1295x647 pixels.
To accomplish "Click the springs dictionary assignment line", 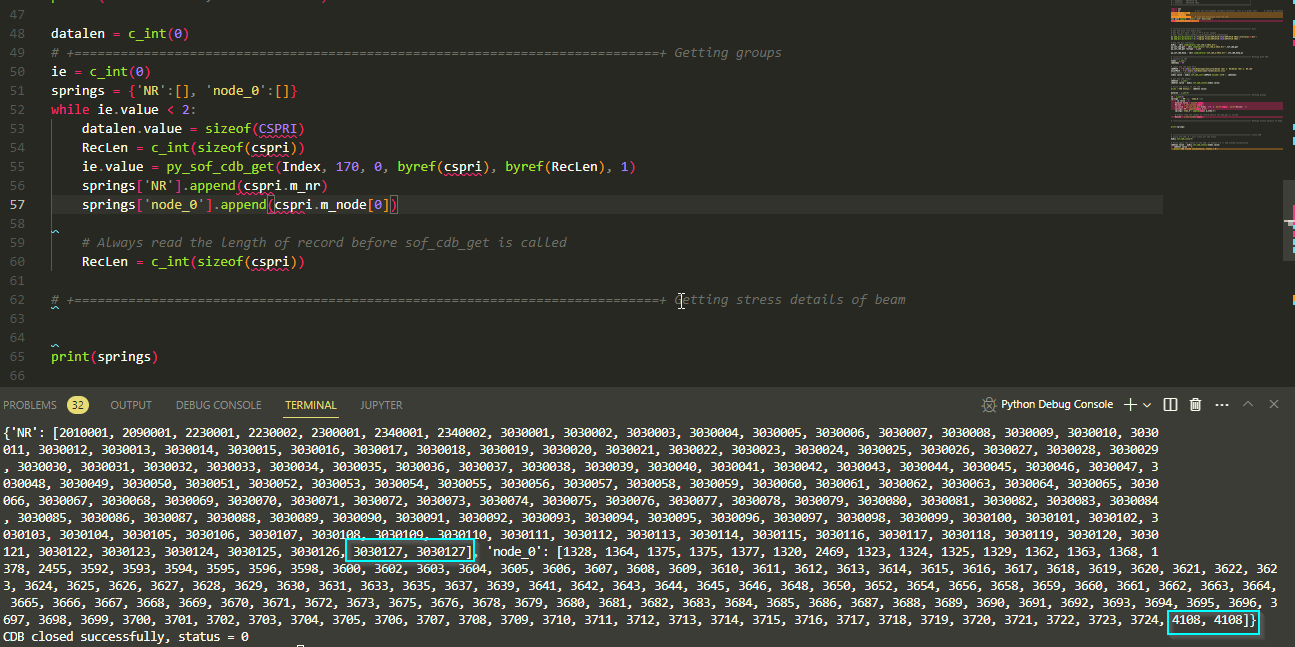I will coord(175,91).
